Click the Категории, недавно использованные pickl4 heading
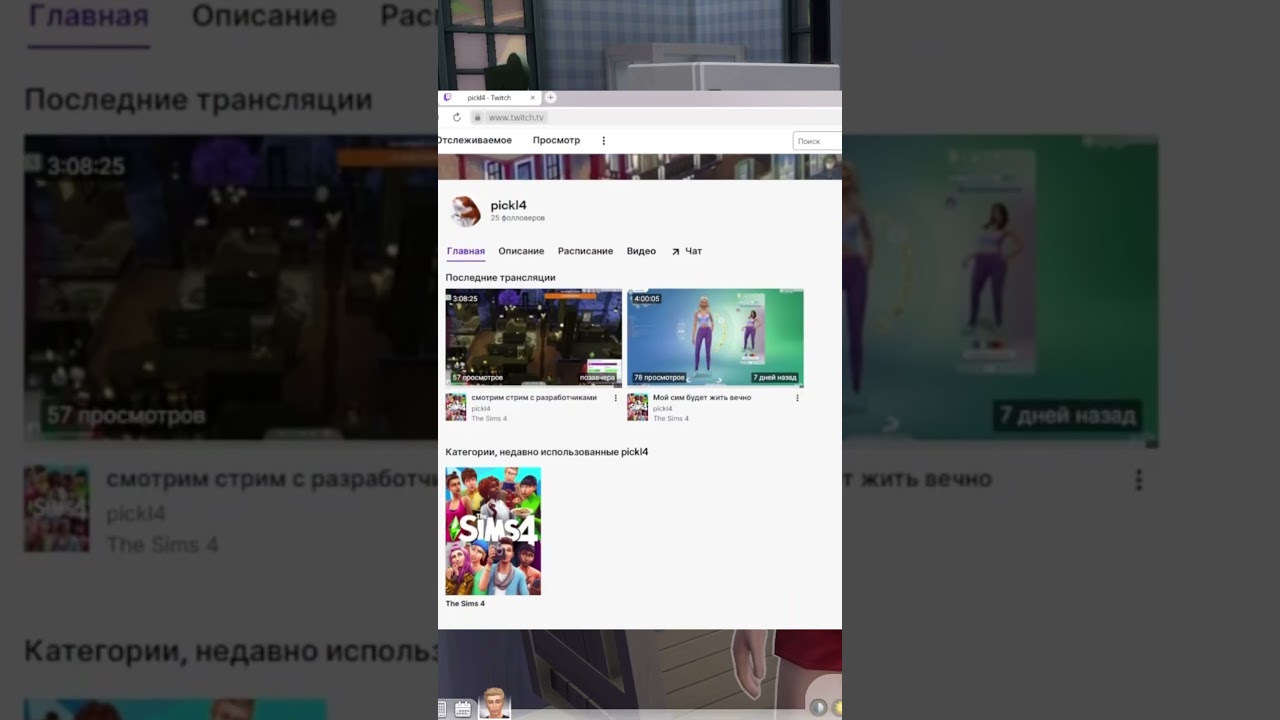This screenshot has width=1280, height=720. click(x=547, y=452)
